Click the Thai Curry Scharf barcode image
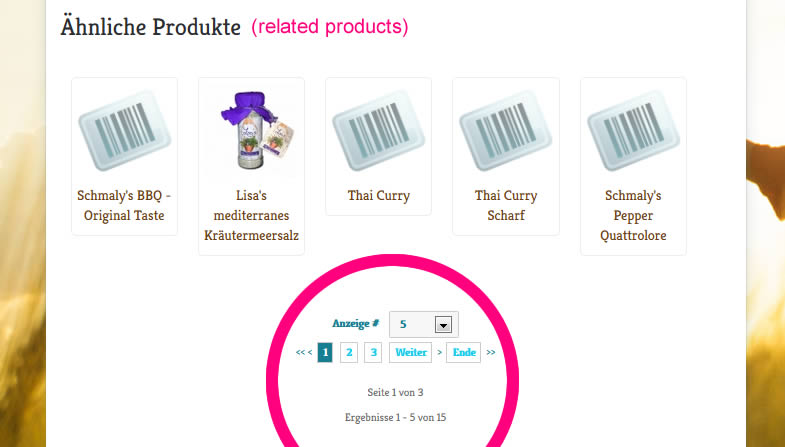The width and height of the screenshot is (785, 447). pos(505,130)
